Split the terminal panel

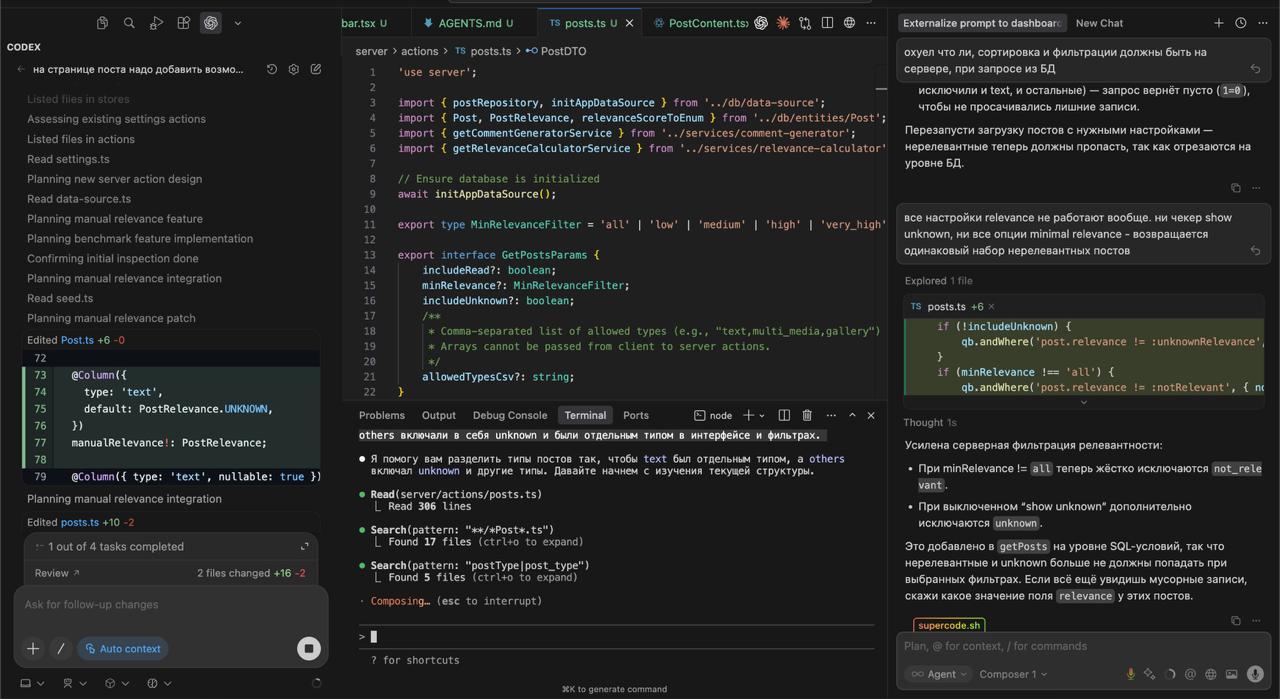(x=784, y=415)
